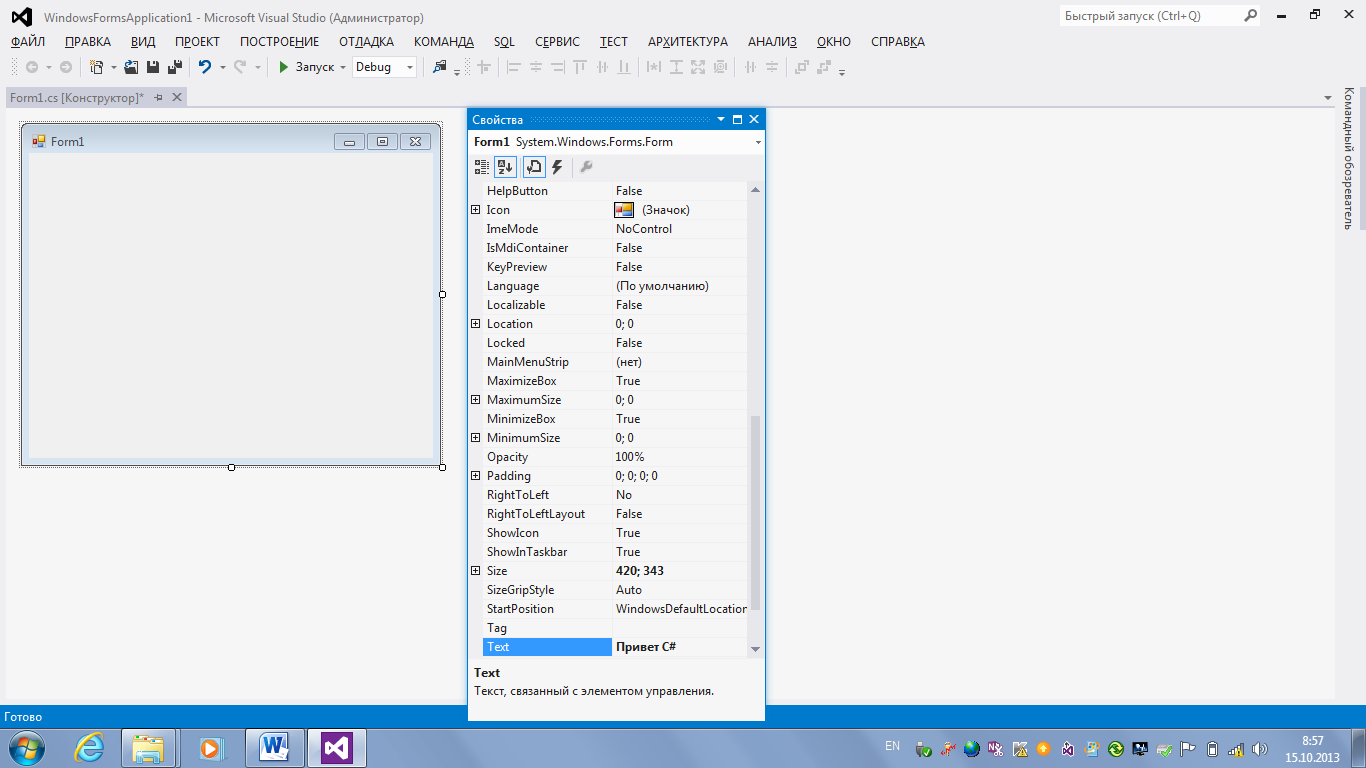Switch to Microsoft Word on the taskbar
This screenshot has height=768, width=1366.
click(274, 748)
